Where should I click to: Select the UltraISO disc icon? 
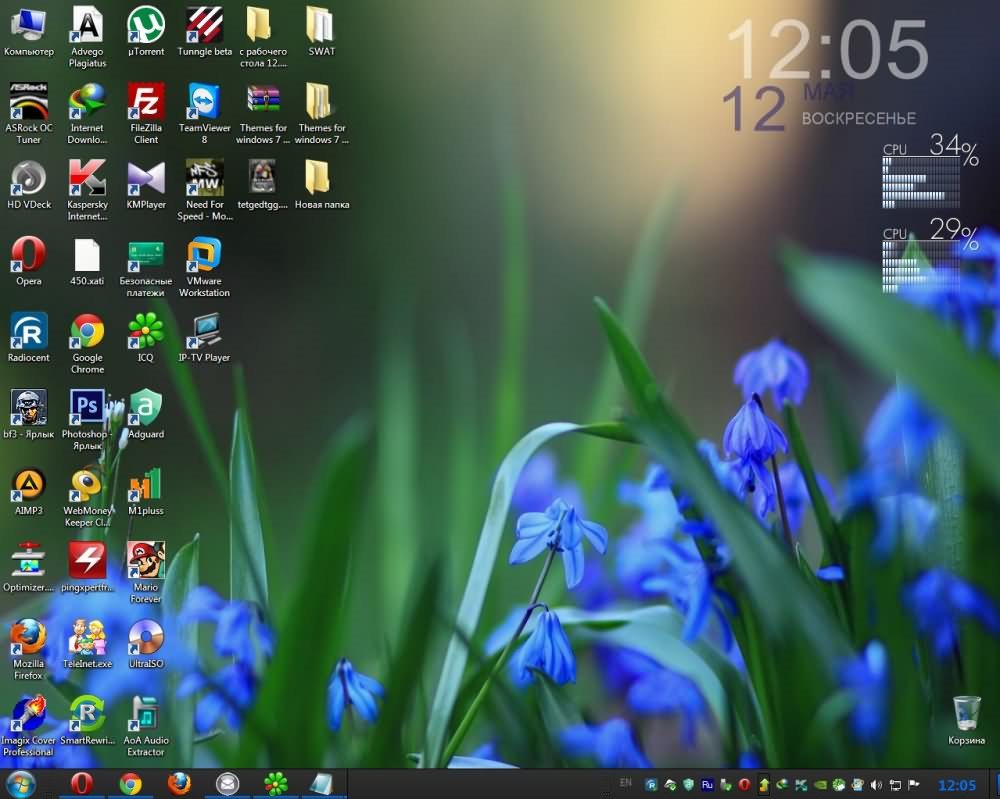tap(146, 637)
